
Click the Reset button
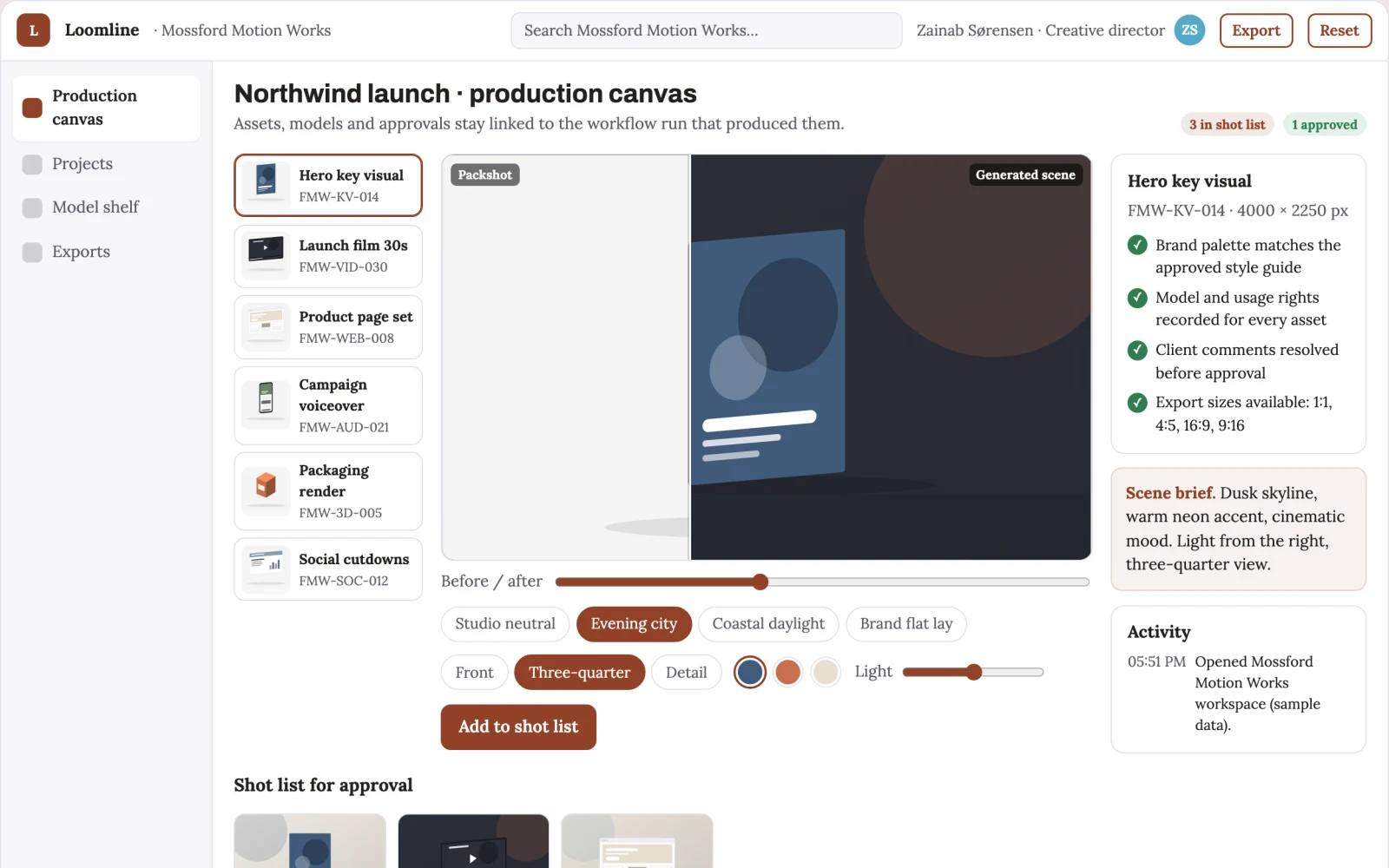(x=1340, y=30)
